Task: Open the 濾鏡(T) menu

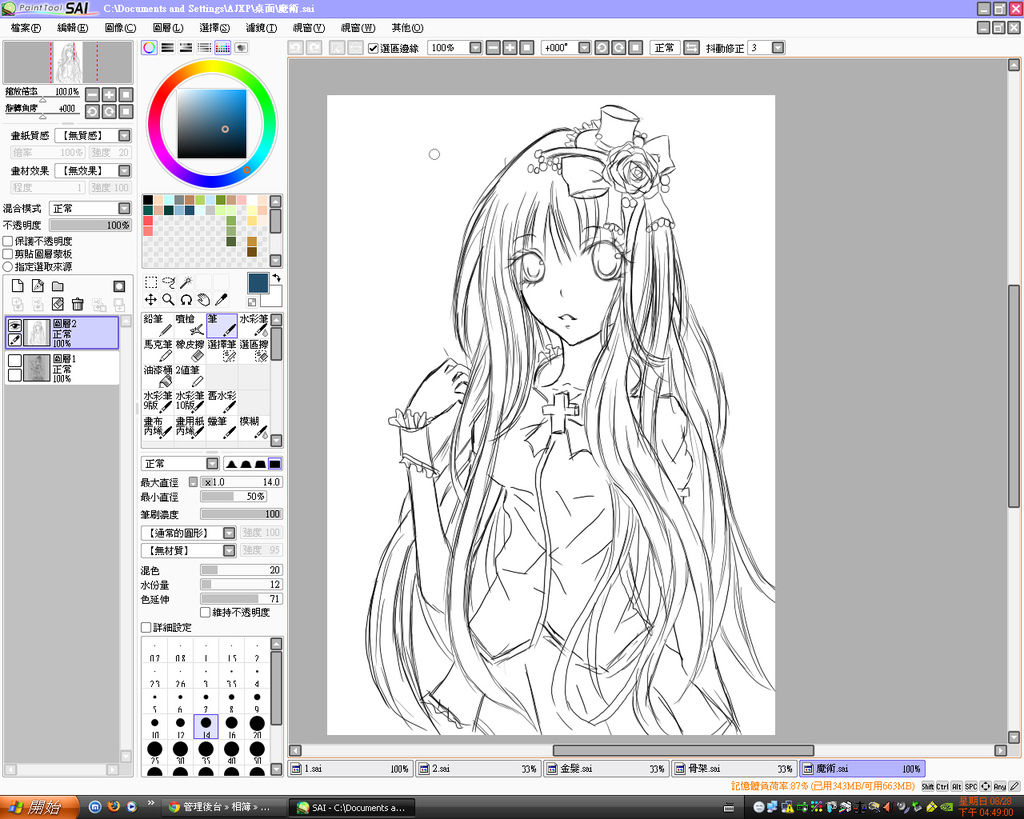Action: pyautogui.click(x=261, y=27)
